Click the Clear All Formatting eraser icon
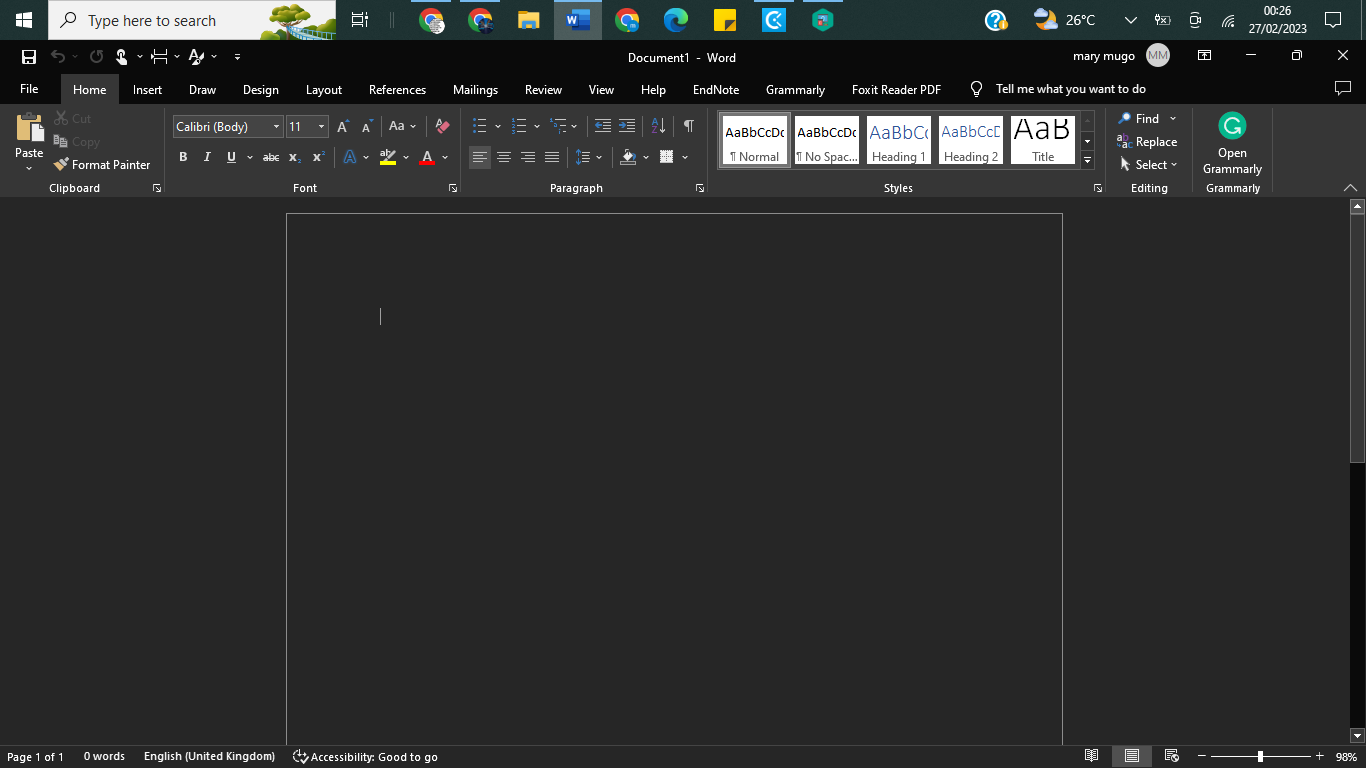This screenshot has height=768, width=1366. tap(442, 126)
